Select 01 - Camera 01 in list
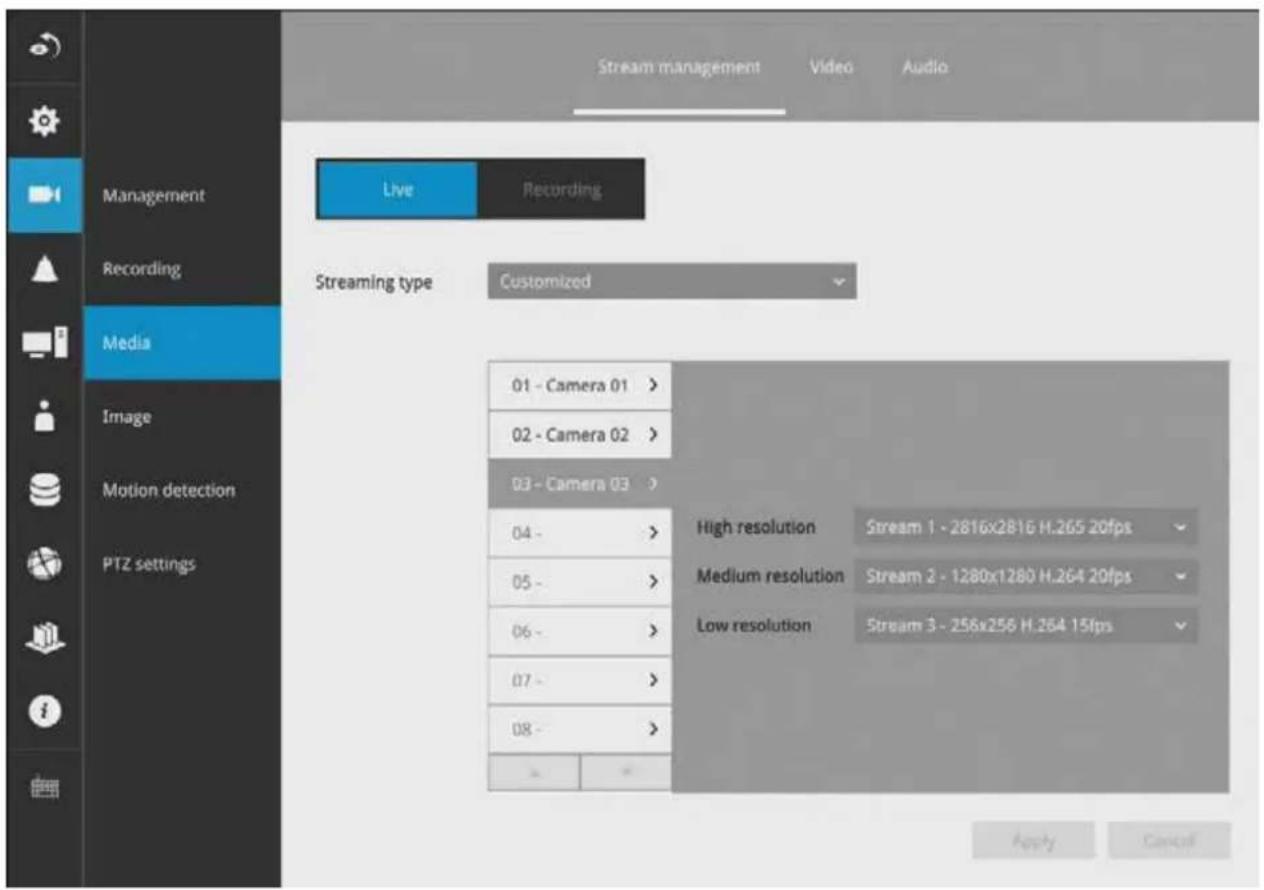 coord(579,386)
